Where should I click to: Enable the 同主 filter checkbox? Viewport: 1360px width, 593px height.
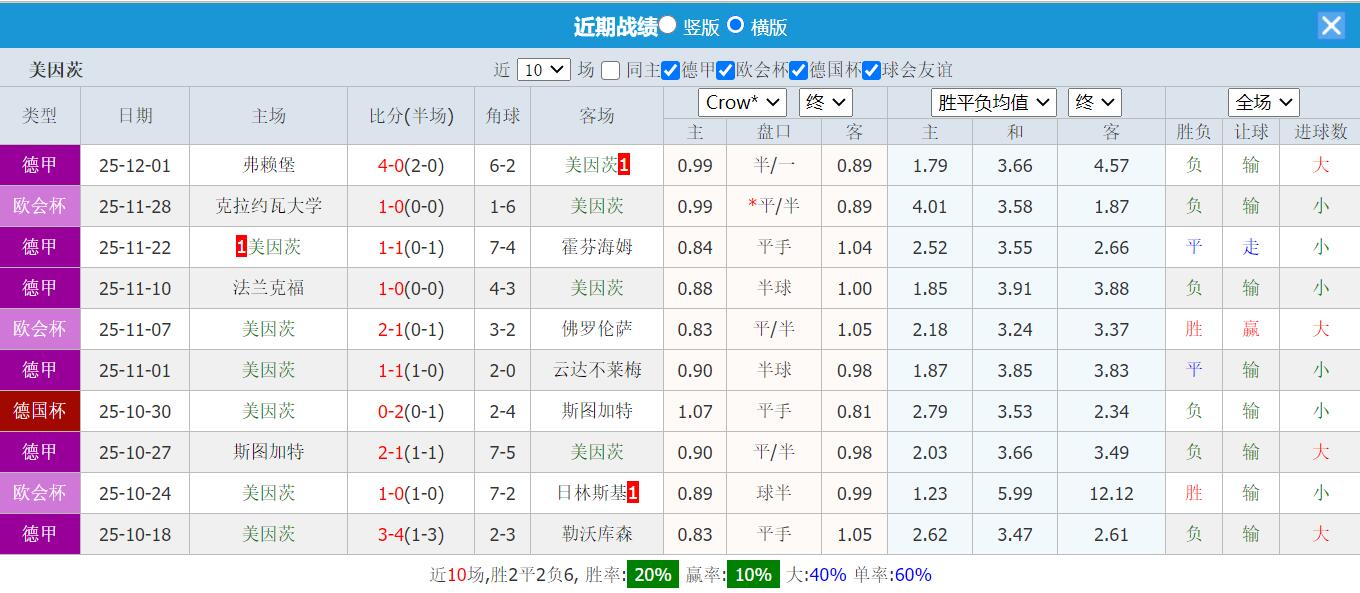611,69
